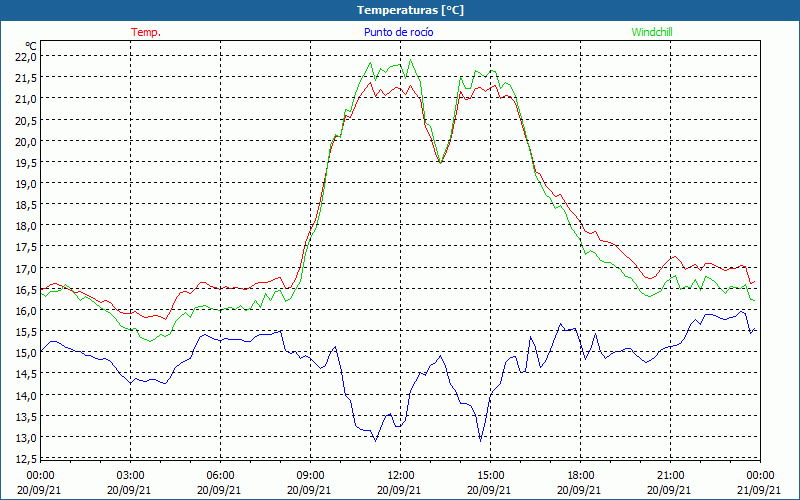This screenshot has width=800, height=500.
Task: Click the '°C' unit label on the axis
Action: (31, 46)
